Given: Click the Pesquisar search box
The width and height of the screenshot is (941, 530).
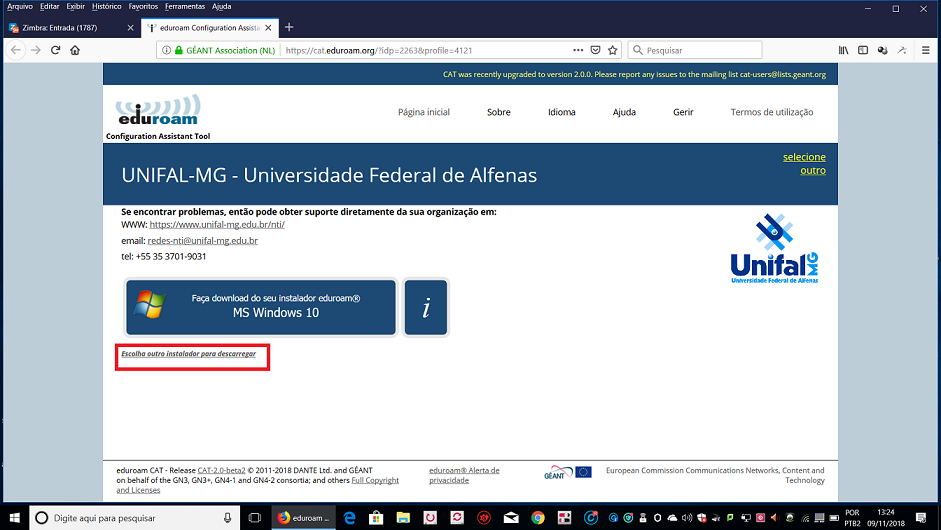Looking at the screenshot, I should 695,50.
